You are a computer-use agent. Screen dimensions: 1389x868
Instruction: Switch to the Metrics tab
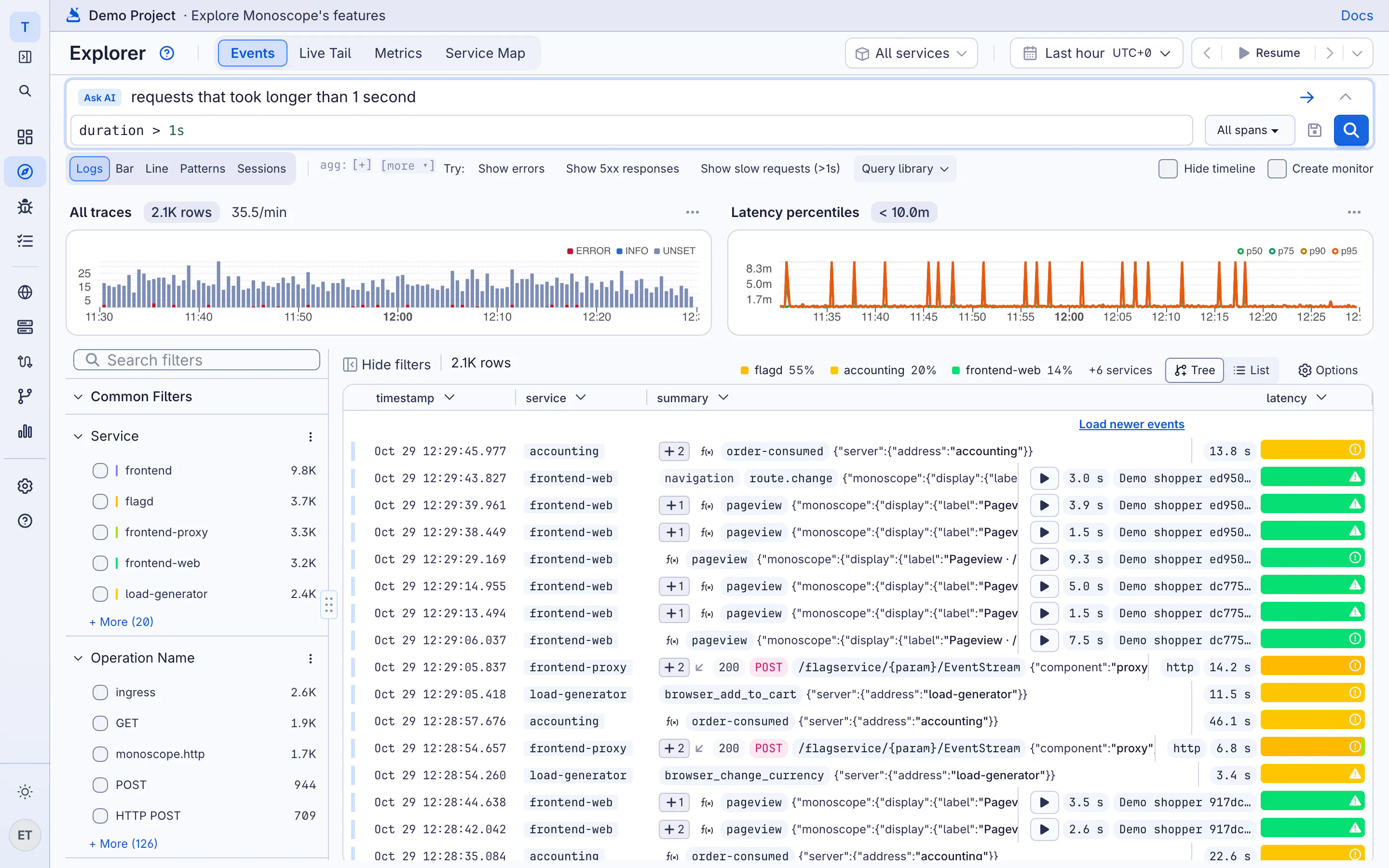click(x=398, y=54)
